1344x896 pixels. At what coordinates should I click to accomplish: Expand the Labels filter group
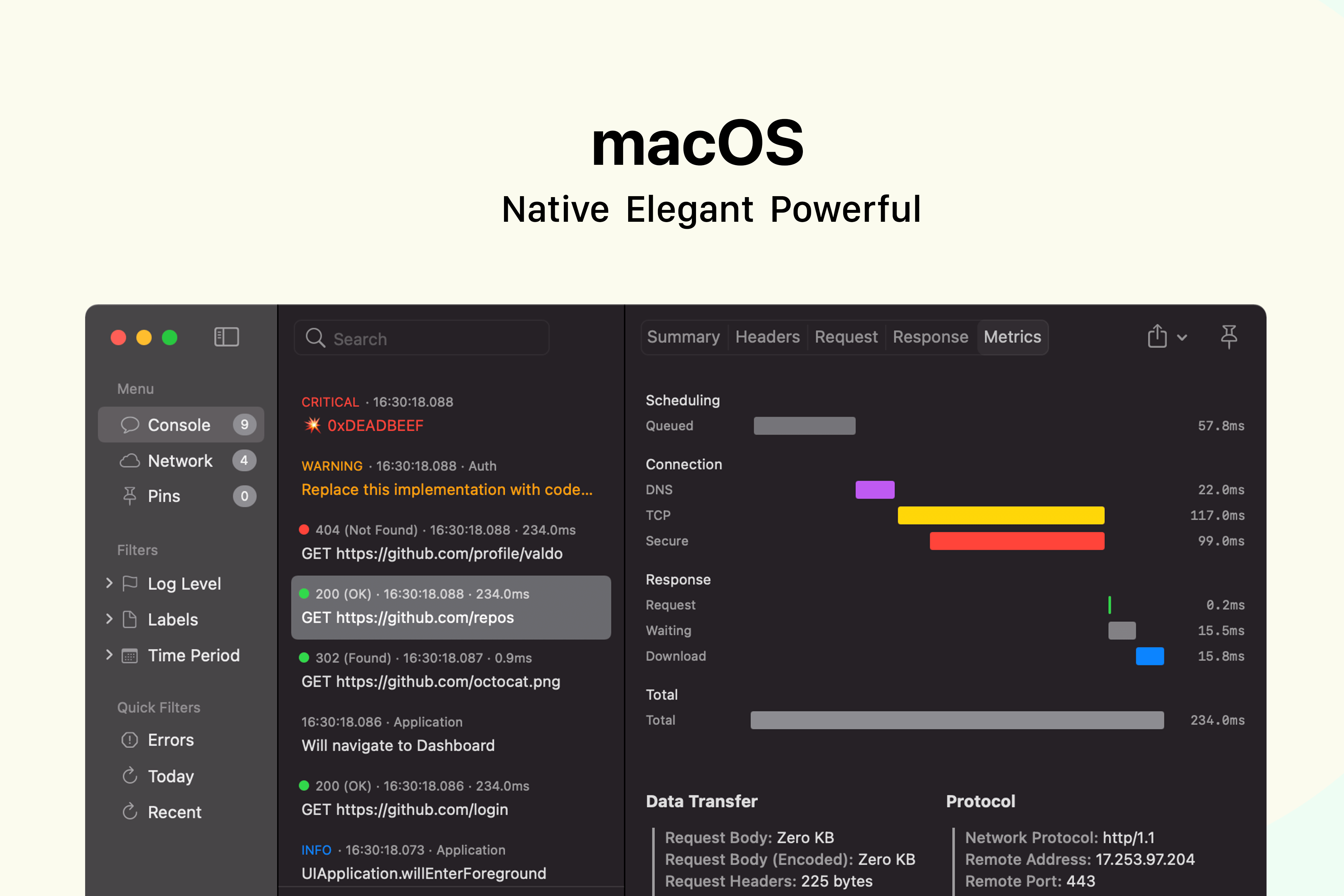[x=109, y=620]
